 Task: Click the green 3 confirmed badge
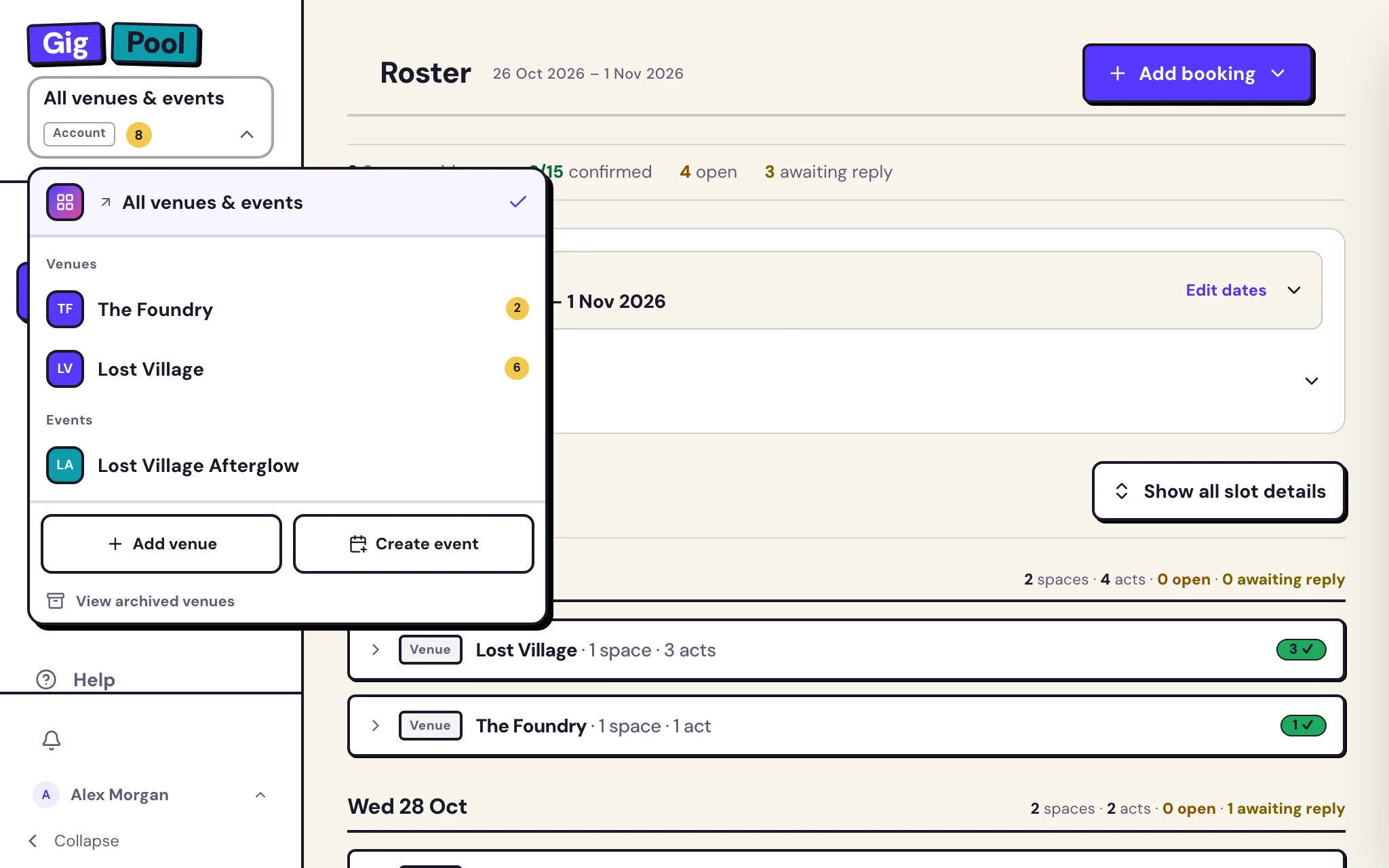1301,650
